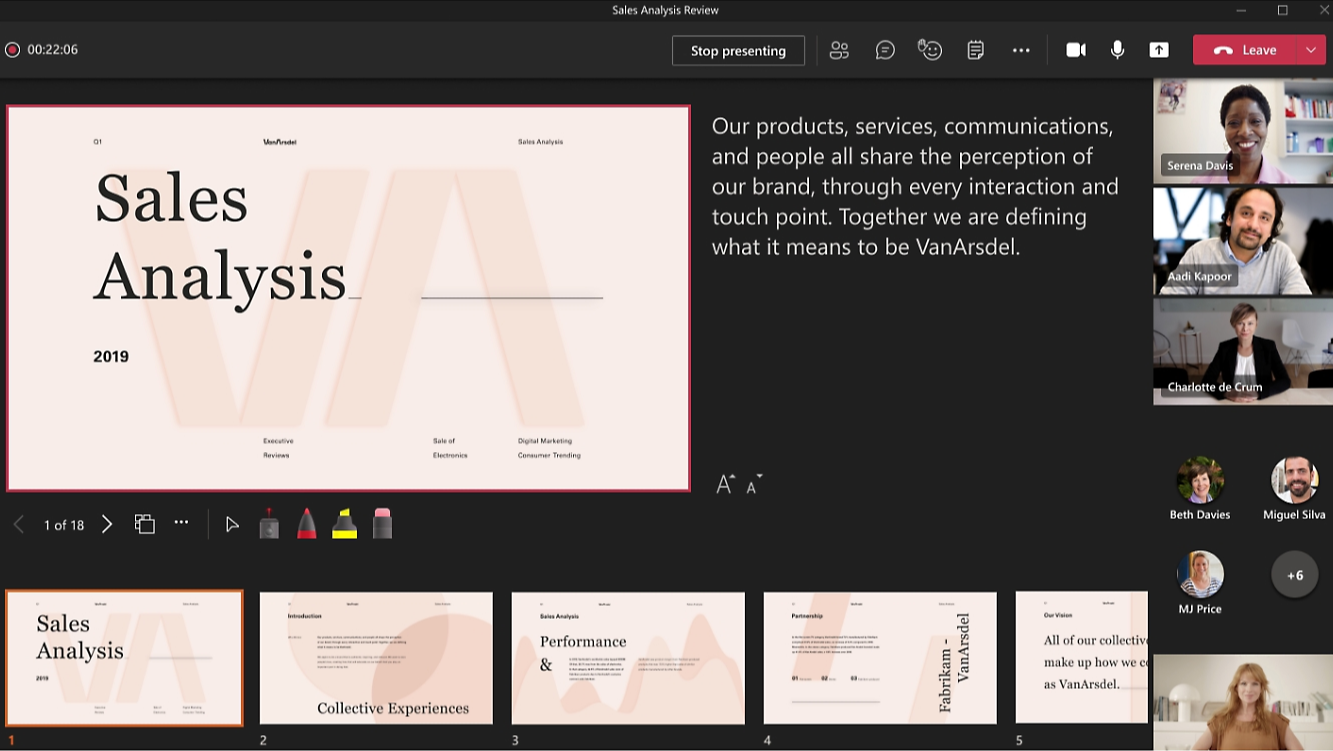Image resolution: width=1333 pixels, height=751 pixels.
Task: Go to the previous slide
Action: click(x=19, y=524)
